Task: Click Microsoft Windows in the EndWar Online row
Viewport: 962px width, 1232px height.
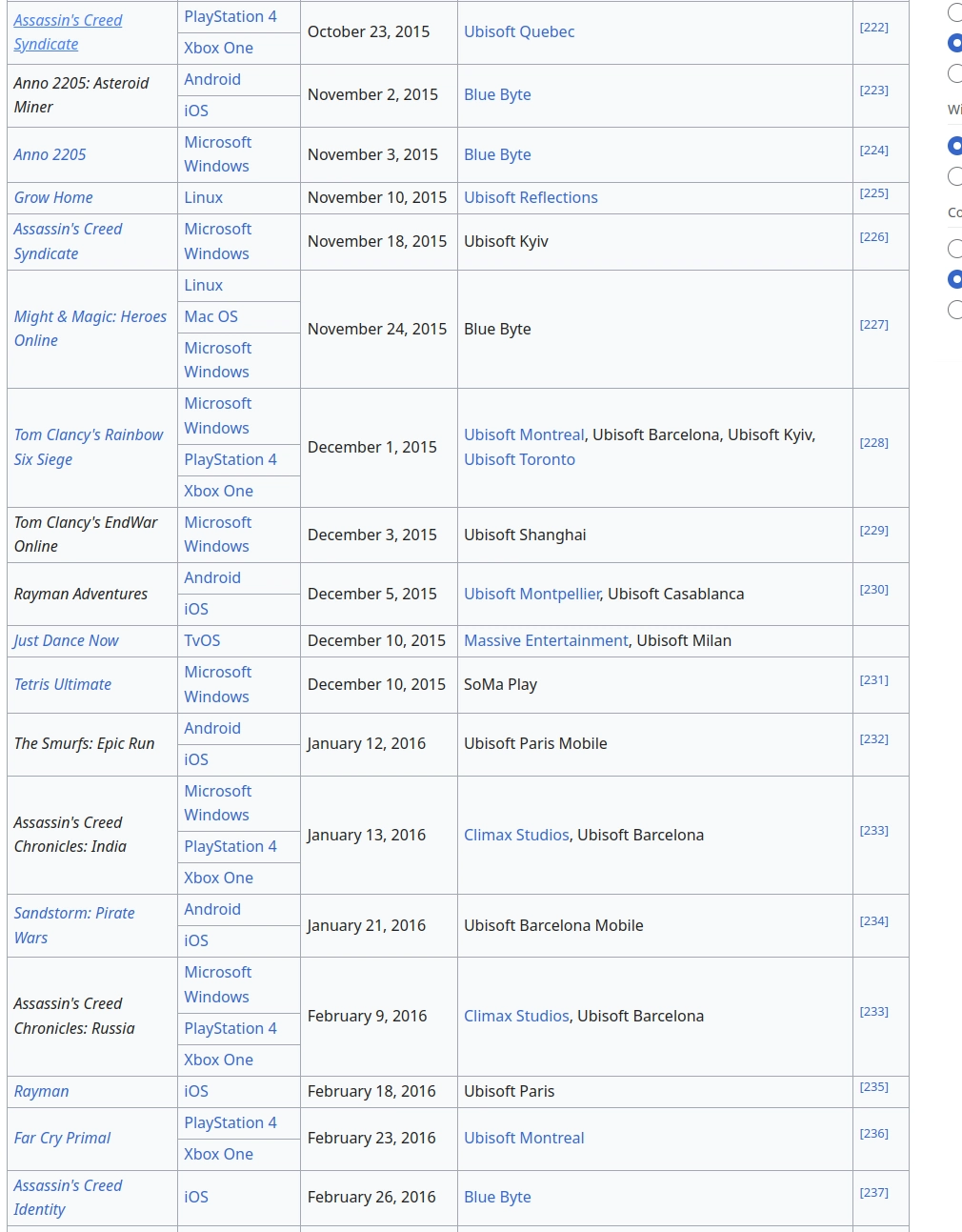Action: pyautogui.click(x=217, y=535)
